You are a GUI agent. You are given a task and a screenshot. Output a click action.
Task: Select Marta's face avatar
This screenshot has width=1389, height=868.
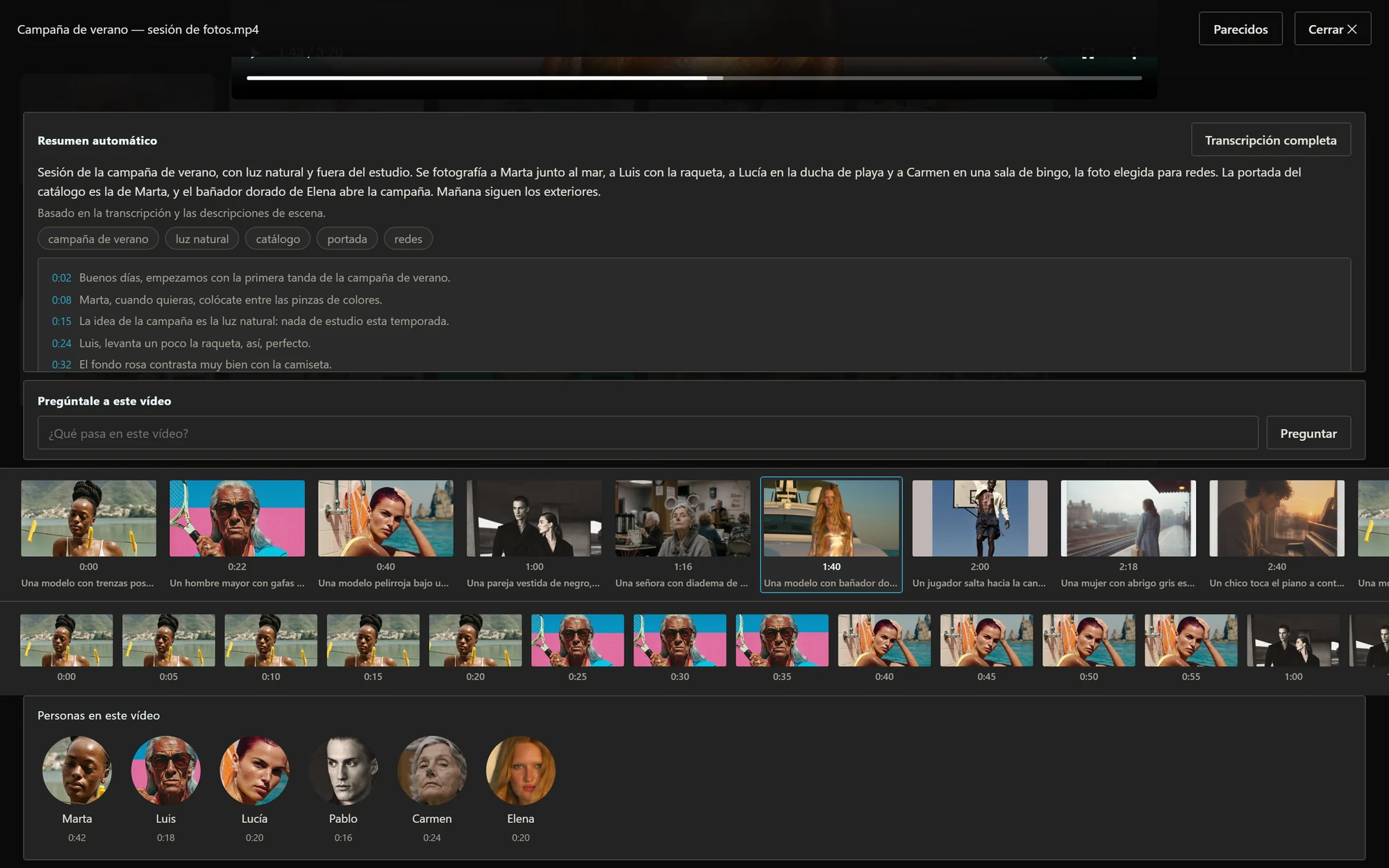pos(77,771)
